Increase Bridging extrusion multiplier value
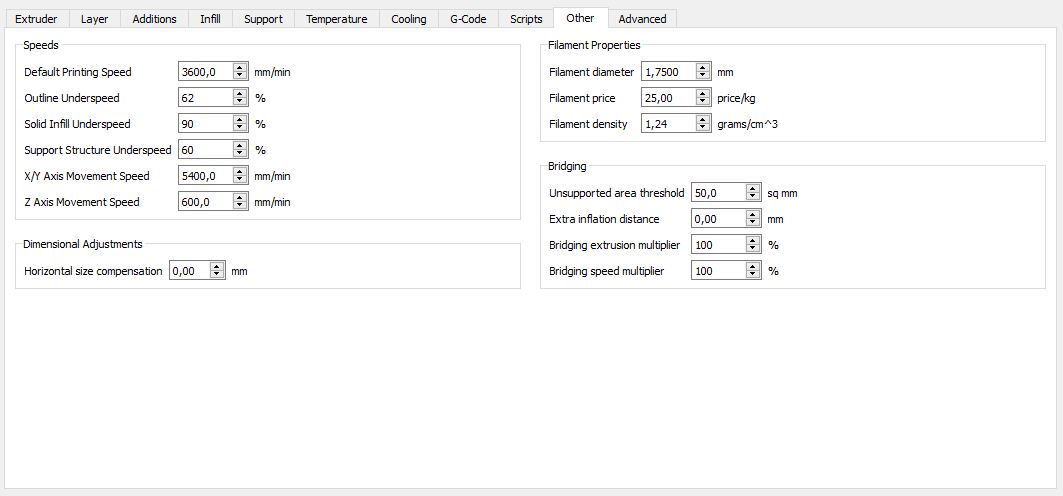This screenshot has height=496, width=1063. tap(753, 241)
